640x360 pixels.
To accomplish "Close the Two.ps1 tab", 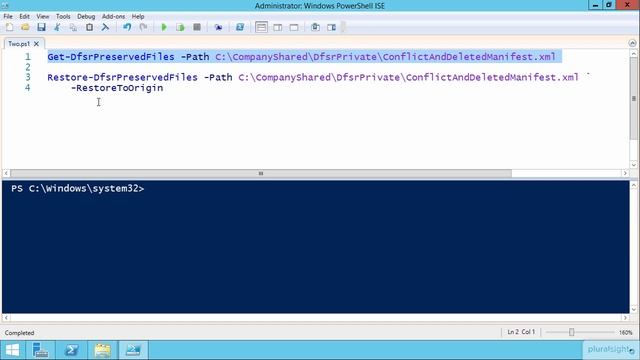I will point(36,44).
